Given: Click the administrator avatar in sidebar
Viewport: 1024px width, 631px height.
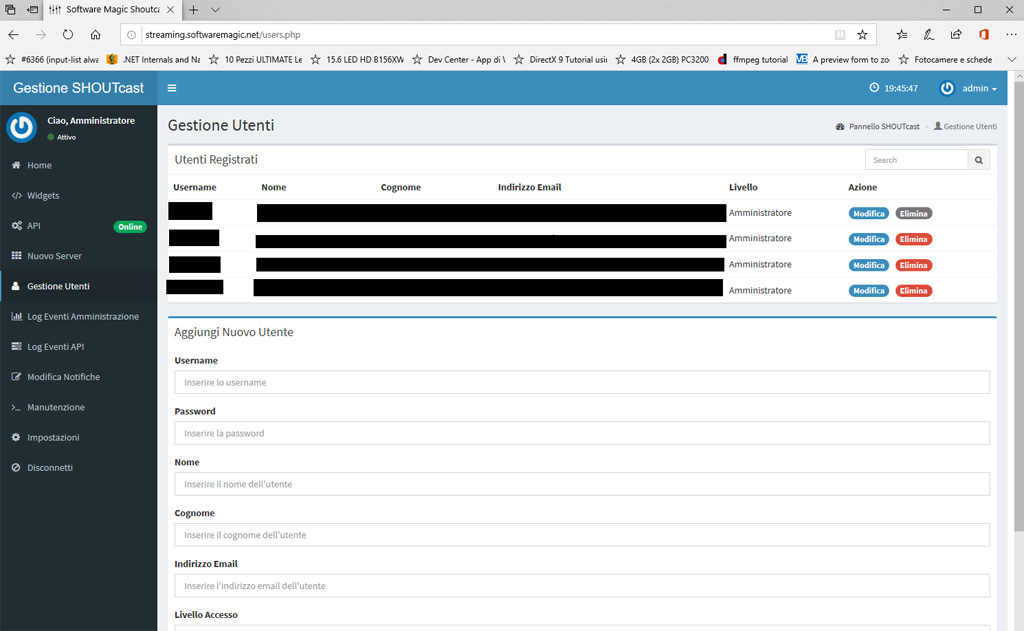Looking at the screenshot, I should pos(22,127).
